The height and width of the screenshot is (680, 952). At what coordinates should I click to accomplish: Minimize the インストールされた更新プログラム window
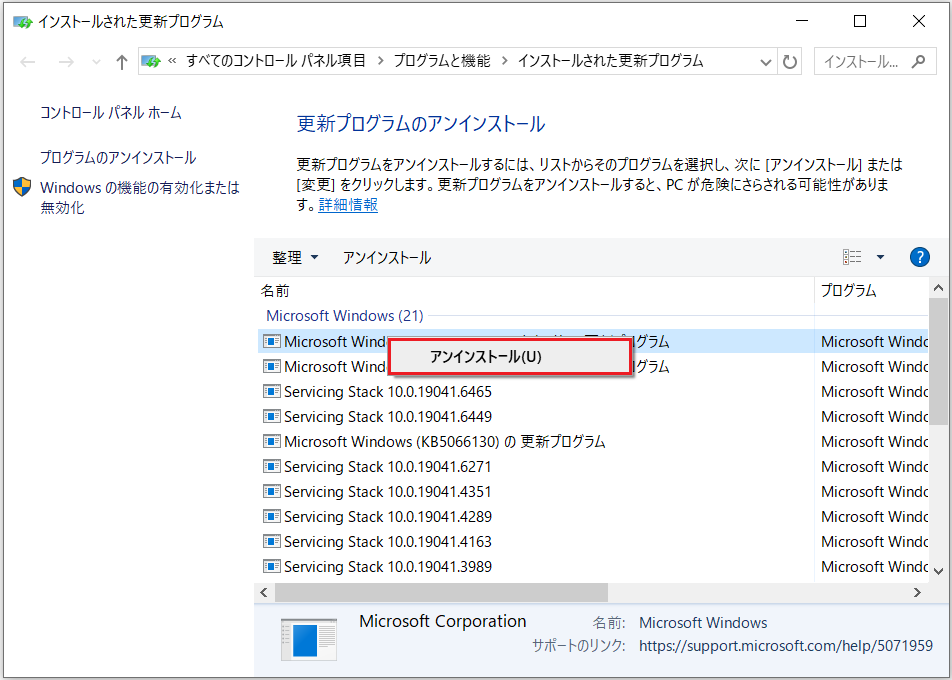click(x=802, y=22)
